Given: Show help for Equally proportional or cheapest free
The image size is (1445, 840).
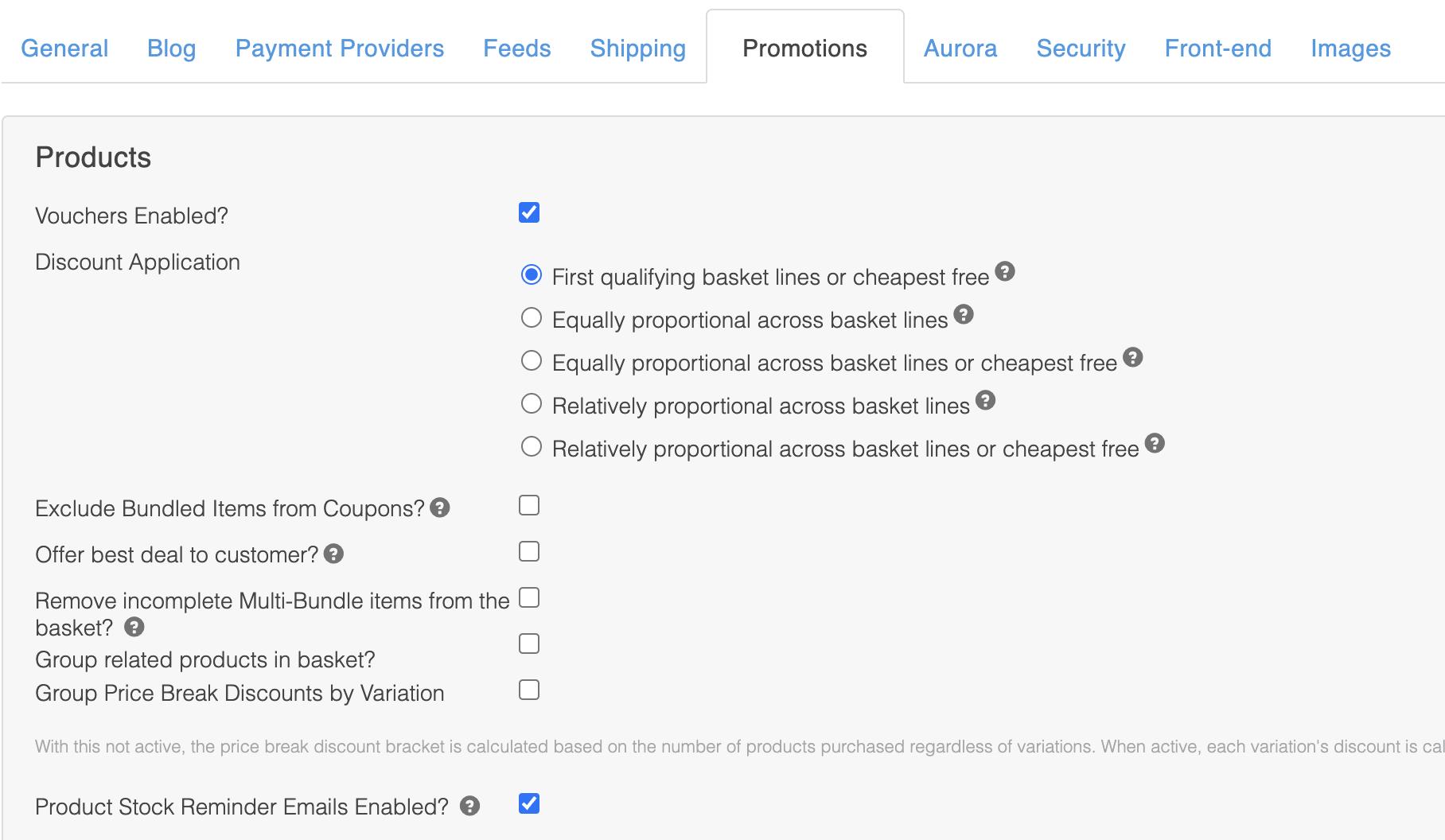Looking at the screenshot, I should pyautogui.click(x=1133, y=358).
